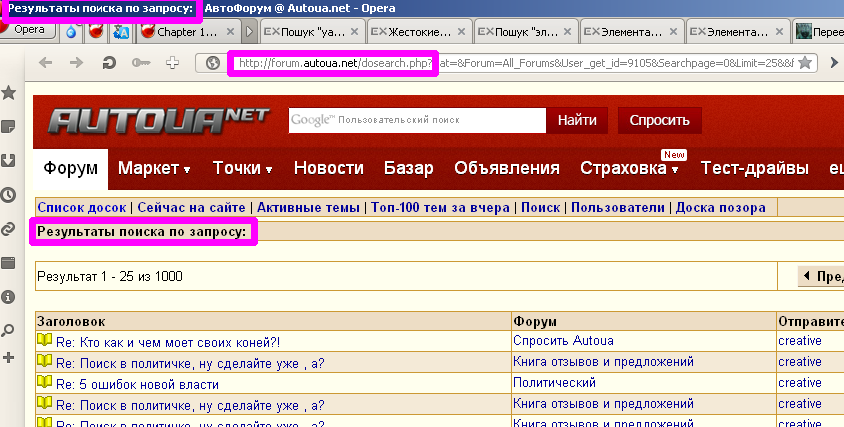Image resolution: width=844 pixels, height=427 pixels.
Task: Click the bookmark star in address bar
Action: [x=805, y=63]
